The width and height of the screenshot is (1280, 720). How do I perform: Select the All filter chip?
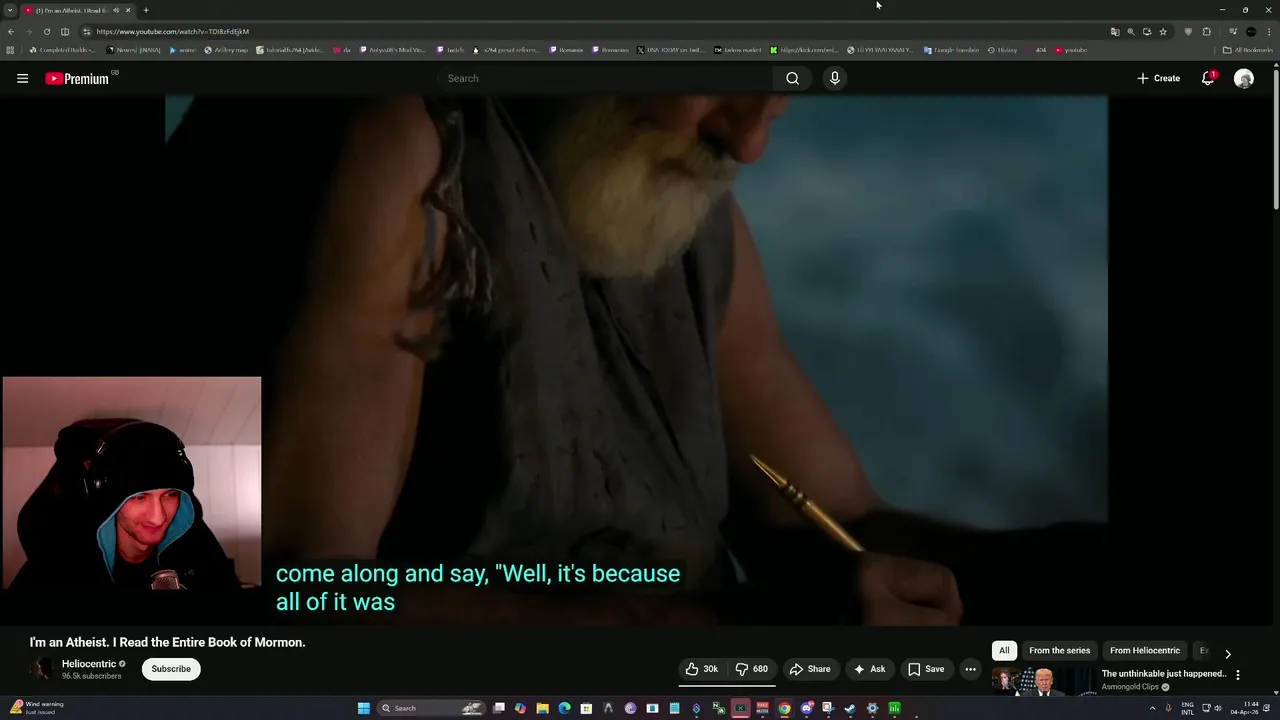(x=1004, y=650)
